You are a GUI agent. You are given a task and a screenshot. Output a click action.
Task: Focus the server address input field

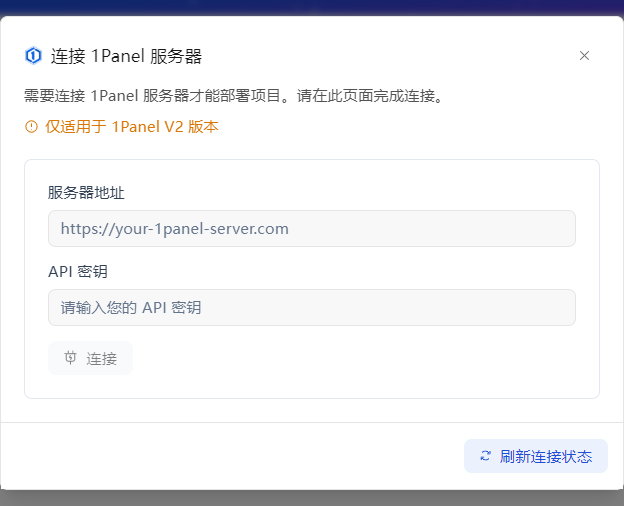[312, 229]
